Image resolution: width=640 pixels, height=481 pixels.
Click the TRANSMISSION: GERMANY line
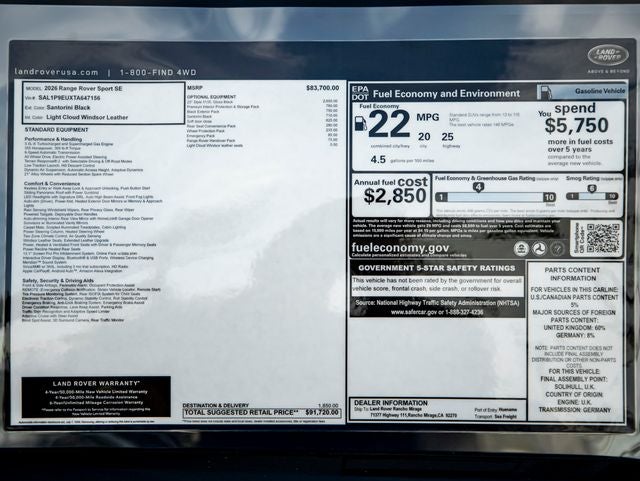click(x=574, y=410)
